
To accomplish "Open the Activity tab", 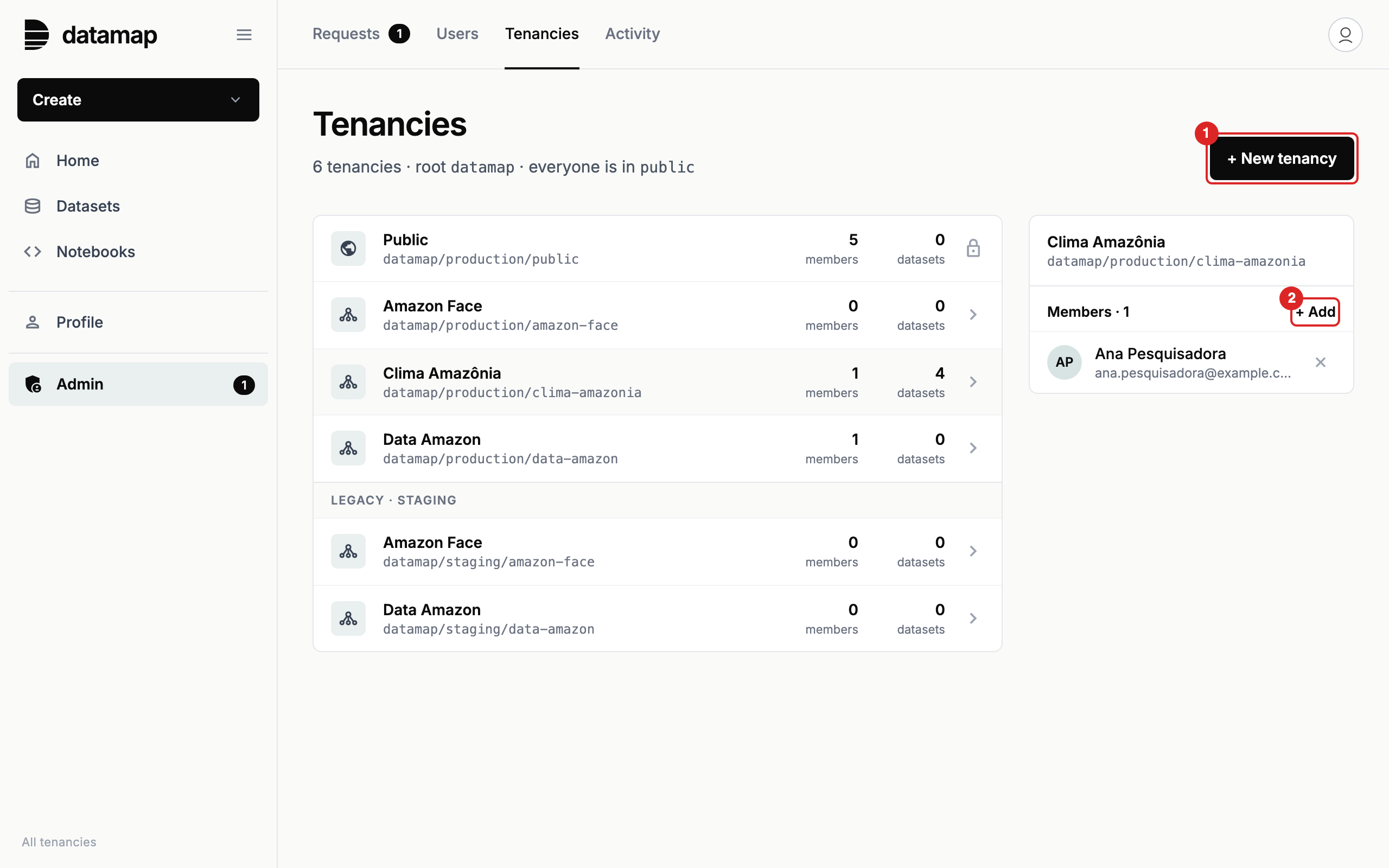I will click(x=633, y=34).
